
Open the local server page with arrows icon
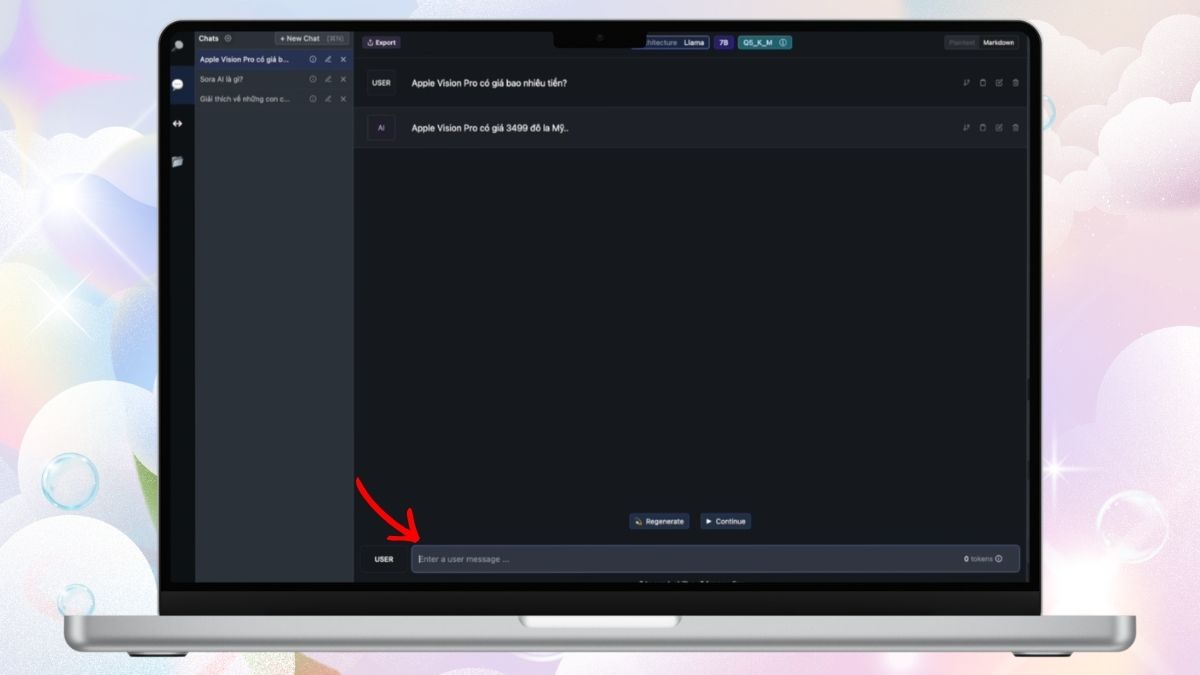coord(177,123)
